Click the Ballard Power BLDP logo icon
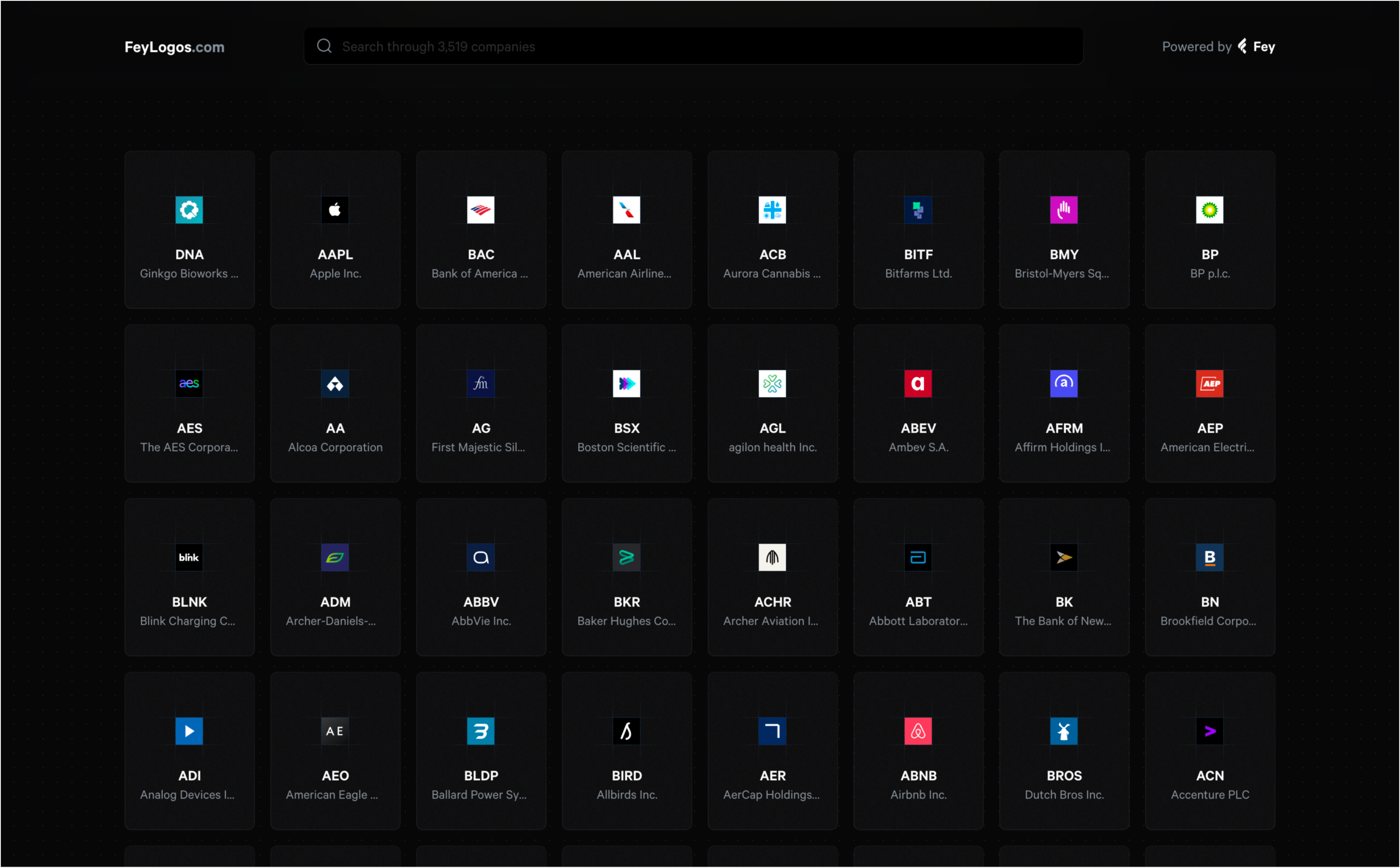This screenshot has height=868, width=1400. click(481, 731)
